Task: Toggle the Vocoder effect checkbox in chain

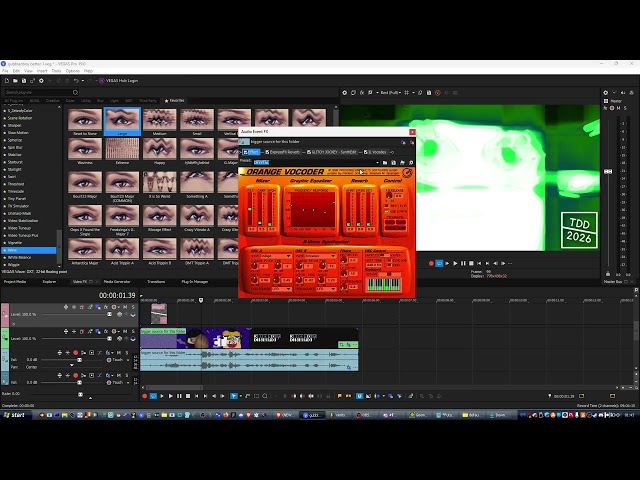Action: (x=366, y=152)
